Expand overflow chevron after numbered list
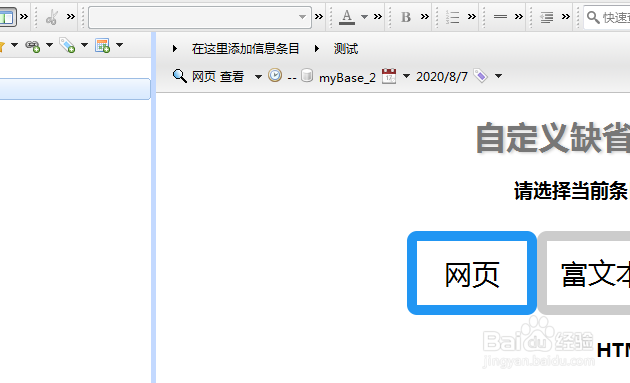The width and height of the screenshot is (630, 383). coord(472,17)
